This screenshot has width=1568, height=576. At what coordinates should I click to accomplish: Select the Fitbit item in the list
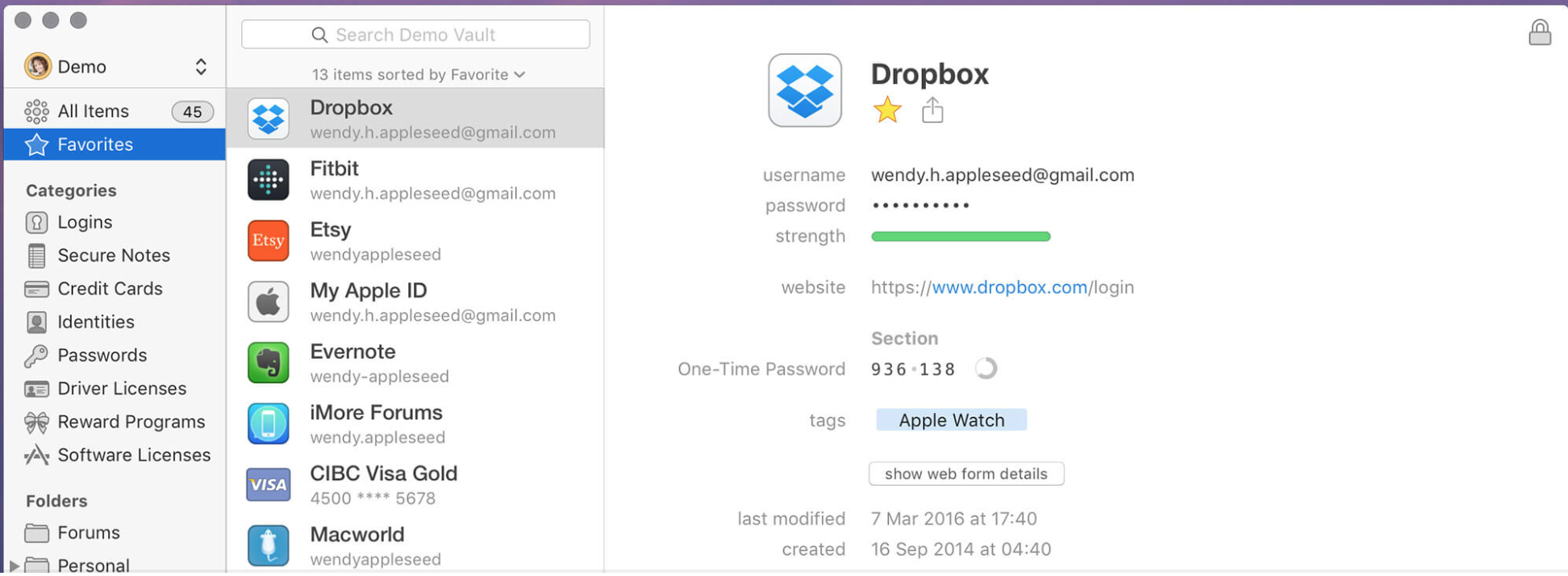tap(415, 179)
